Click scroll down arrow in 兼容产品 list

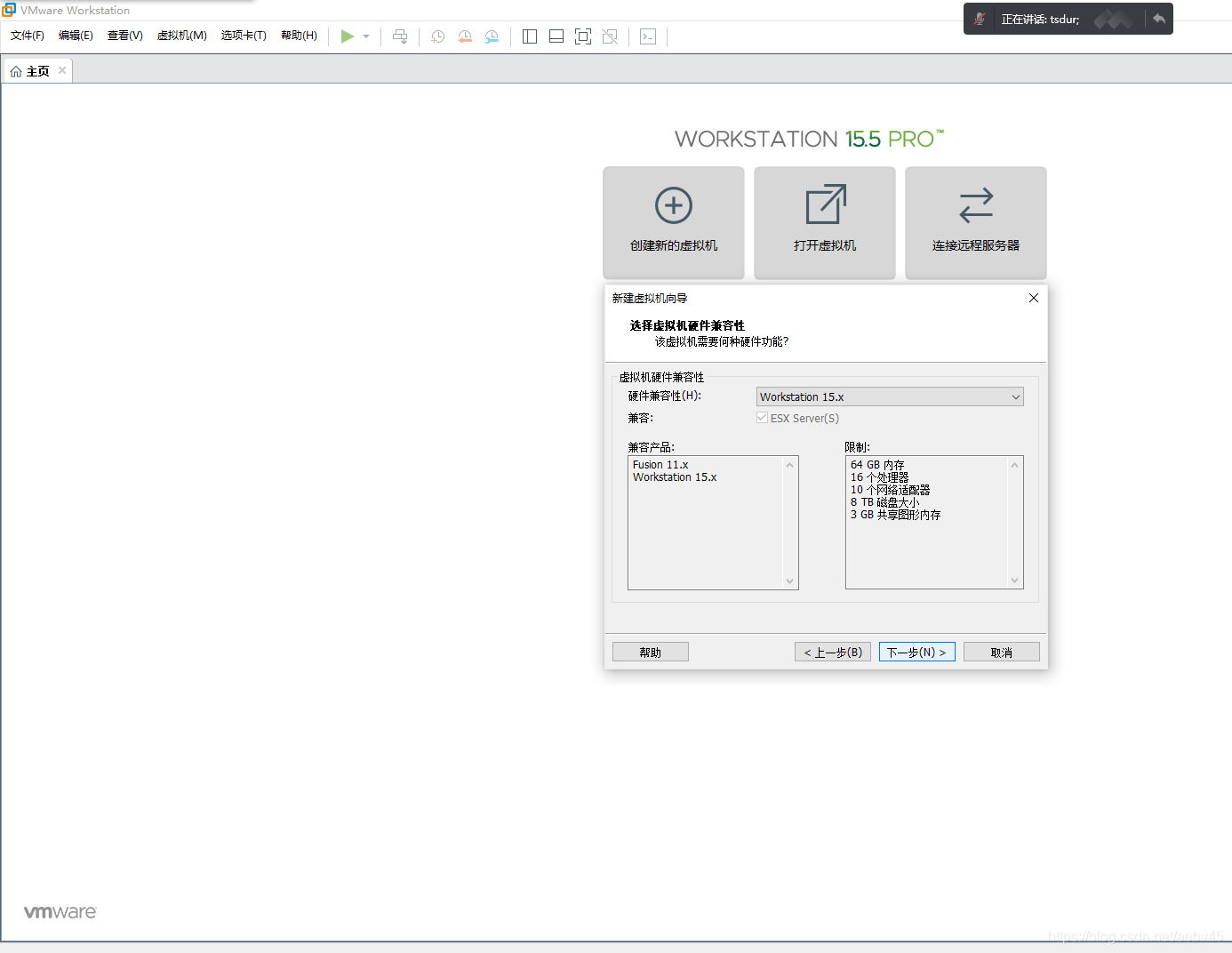(x=789, y=581)
